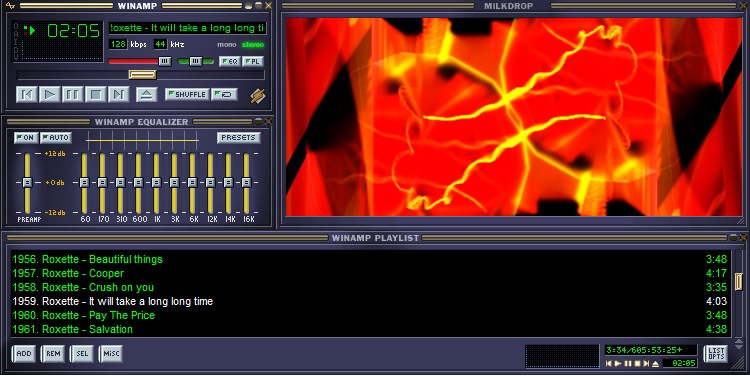Click the I file info letter in clutterbar

tap(16, 41)
